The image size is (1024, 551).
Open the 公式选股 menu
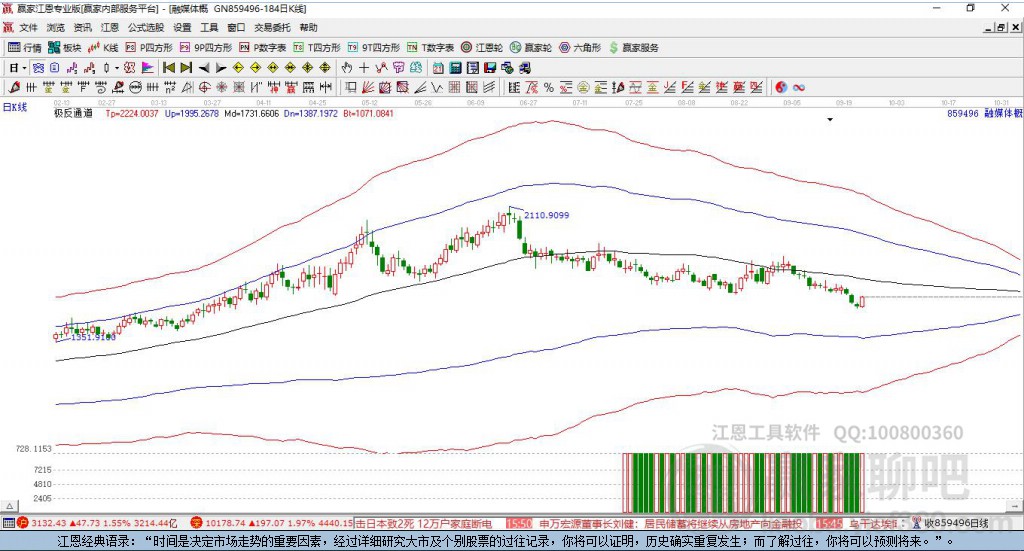click(146, 27)
